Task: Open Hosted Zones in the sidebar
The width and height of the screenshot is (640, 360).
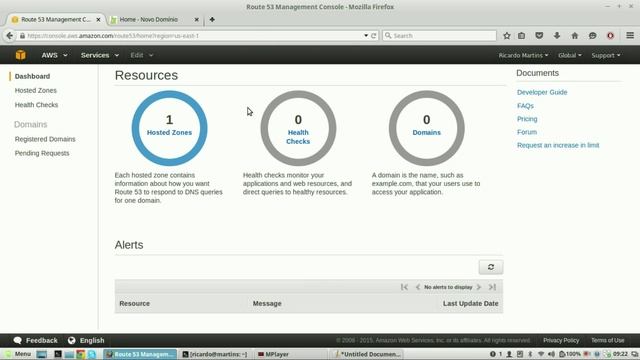Action: pyautogui.click(x=36, y=90)
